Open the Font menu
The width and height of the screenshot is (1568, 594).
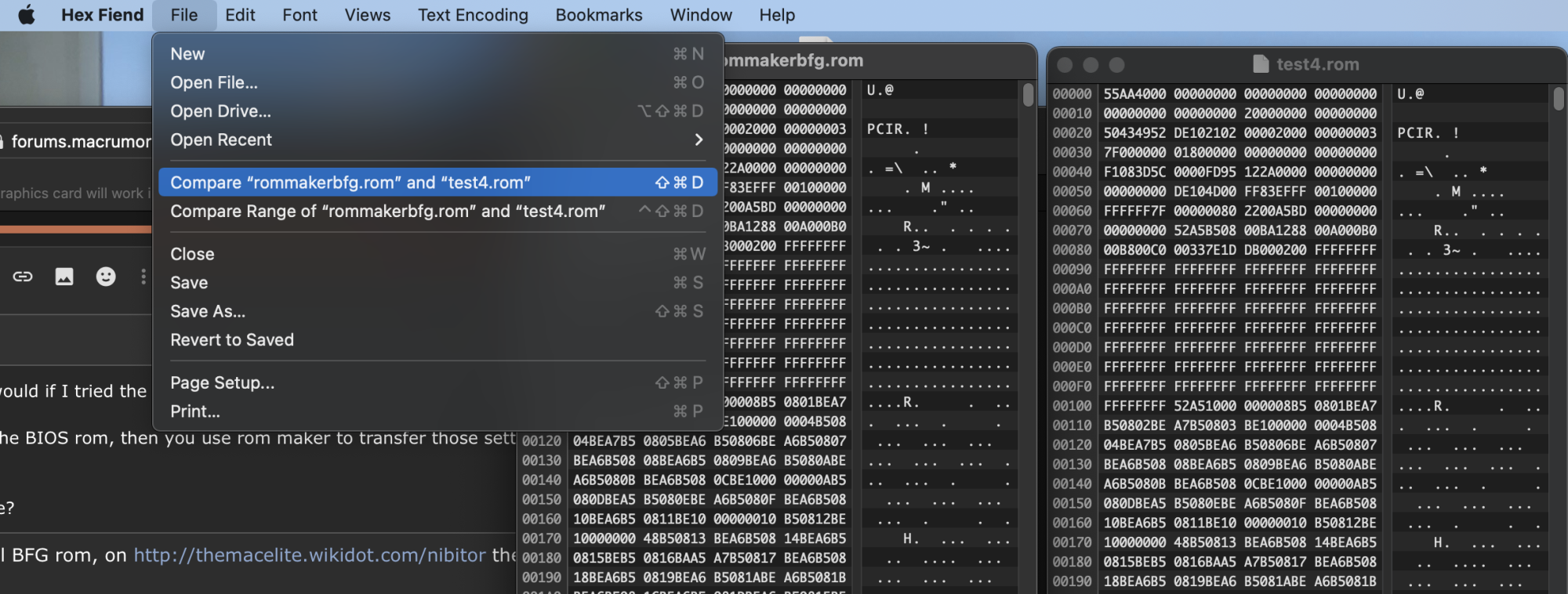tap(299, 15)
